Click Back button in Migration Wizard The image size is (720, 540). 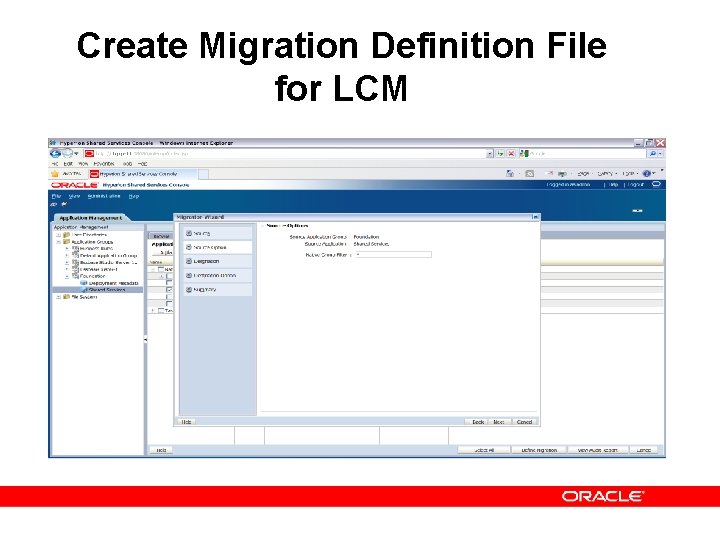pyautogui.click(x=478, y=422)
